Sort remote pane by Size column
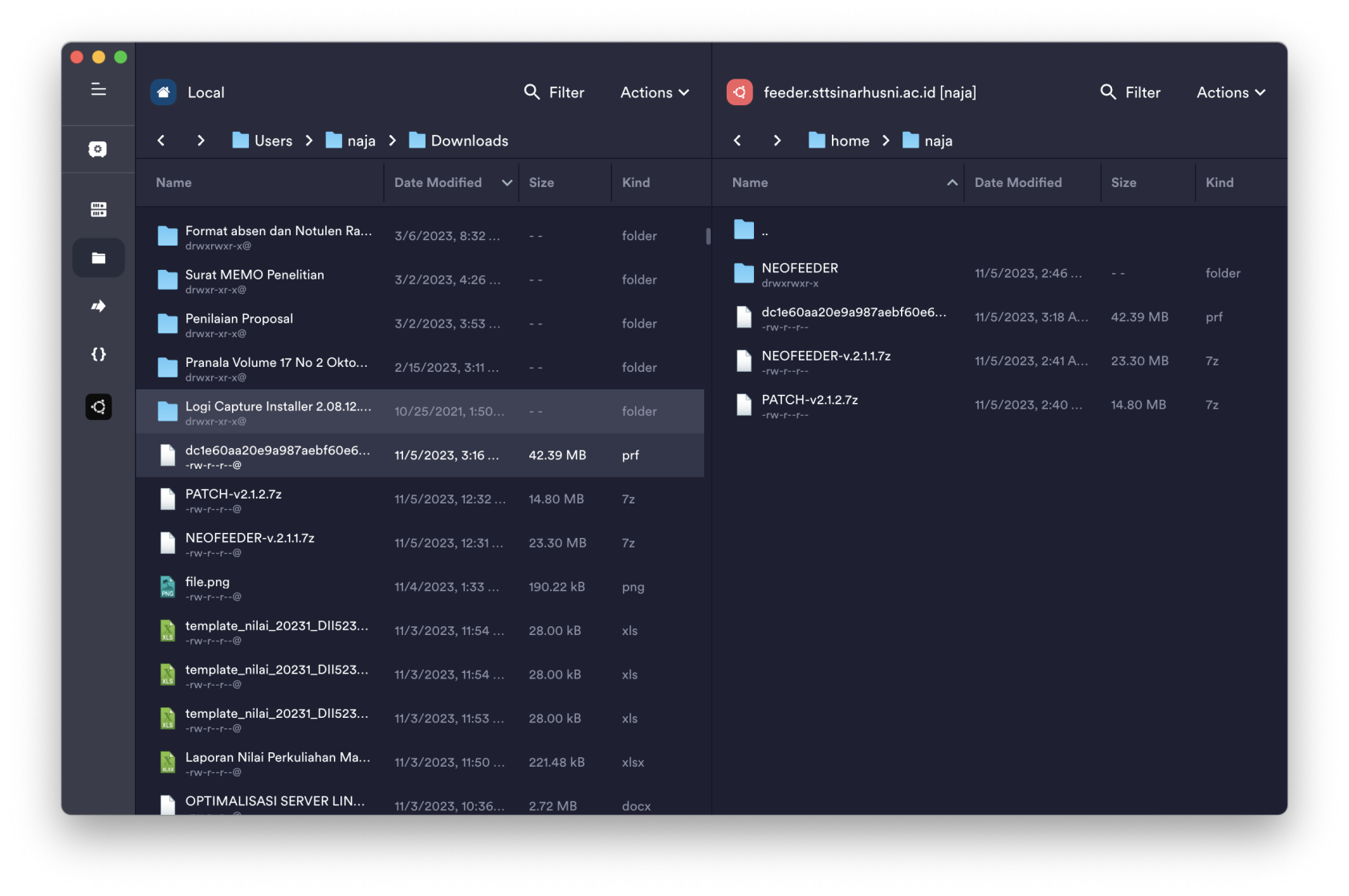 click(1123, 183)
